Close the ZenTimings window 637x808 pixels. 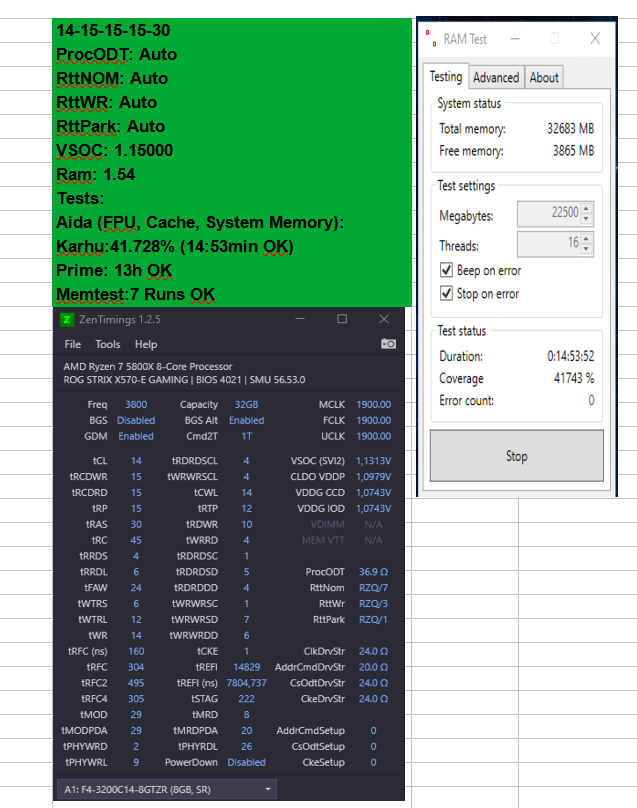(x=384, y=319)
